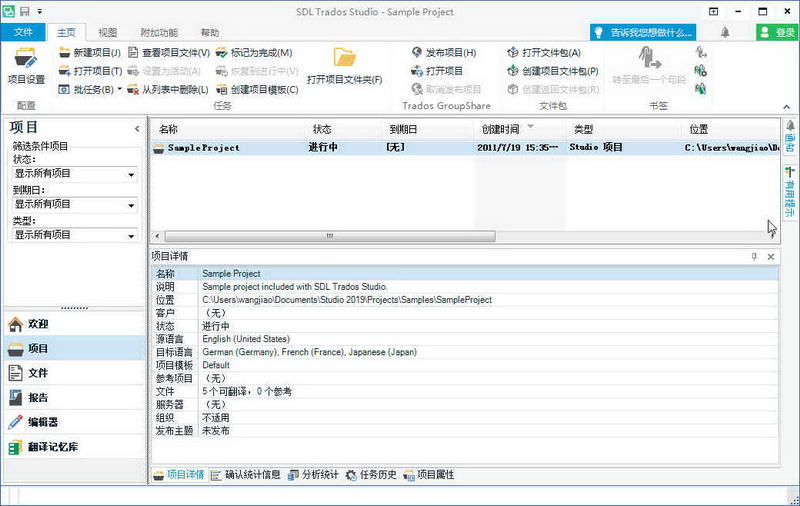Sort by 类型 column header
The image size is (800, 506).
click(x=623, y=129)
